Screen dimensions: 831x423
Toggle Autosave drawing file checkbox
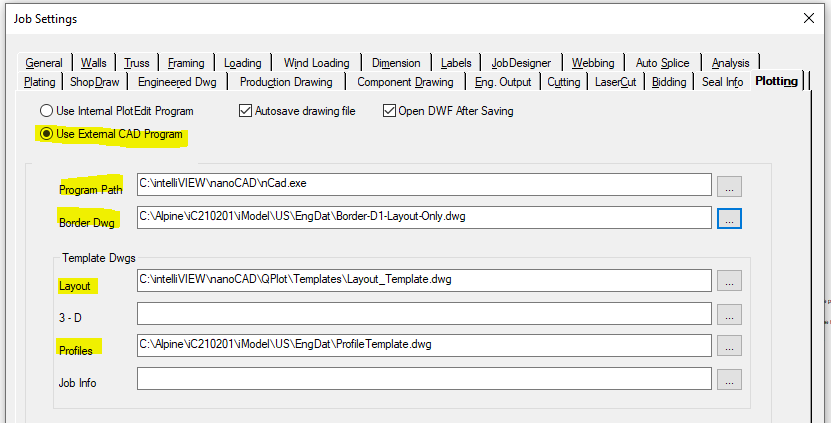(246, 111)
